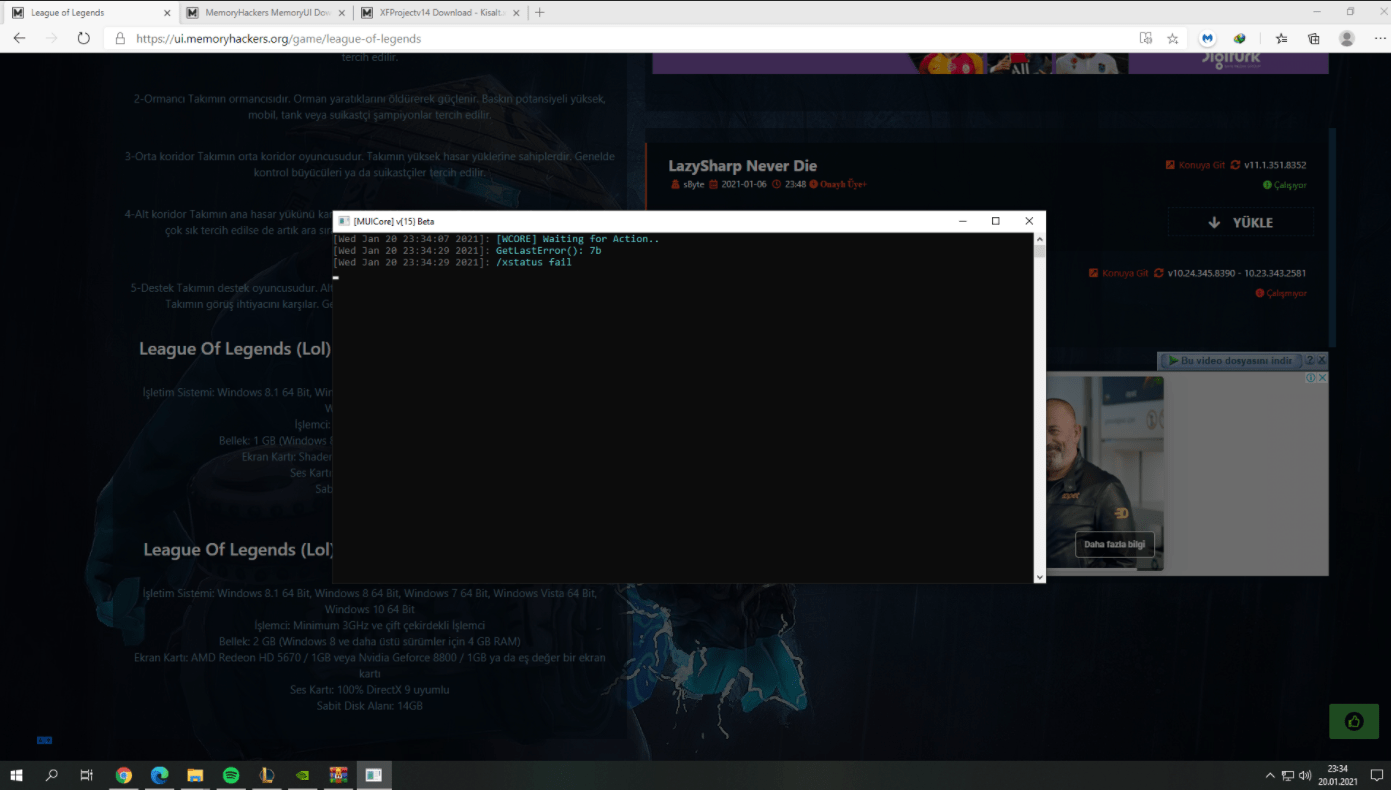Open League of Legends client from taskbar
Screen dimensions: 1391x790
tap(267, 775)
